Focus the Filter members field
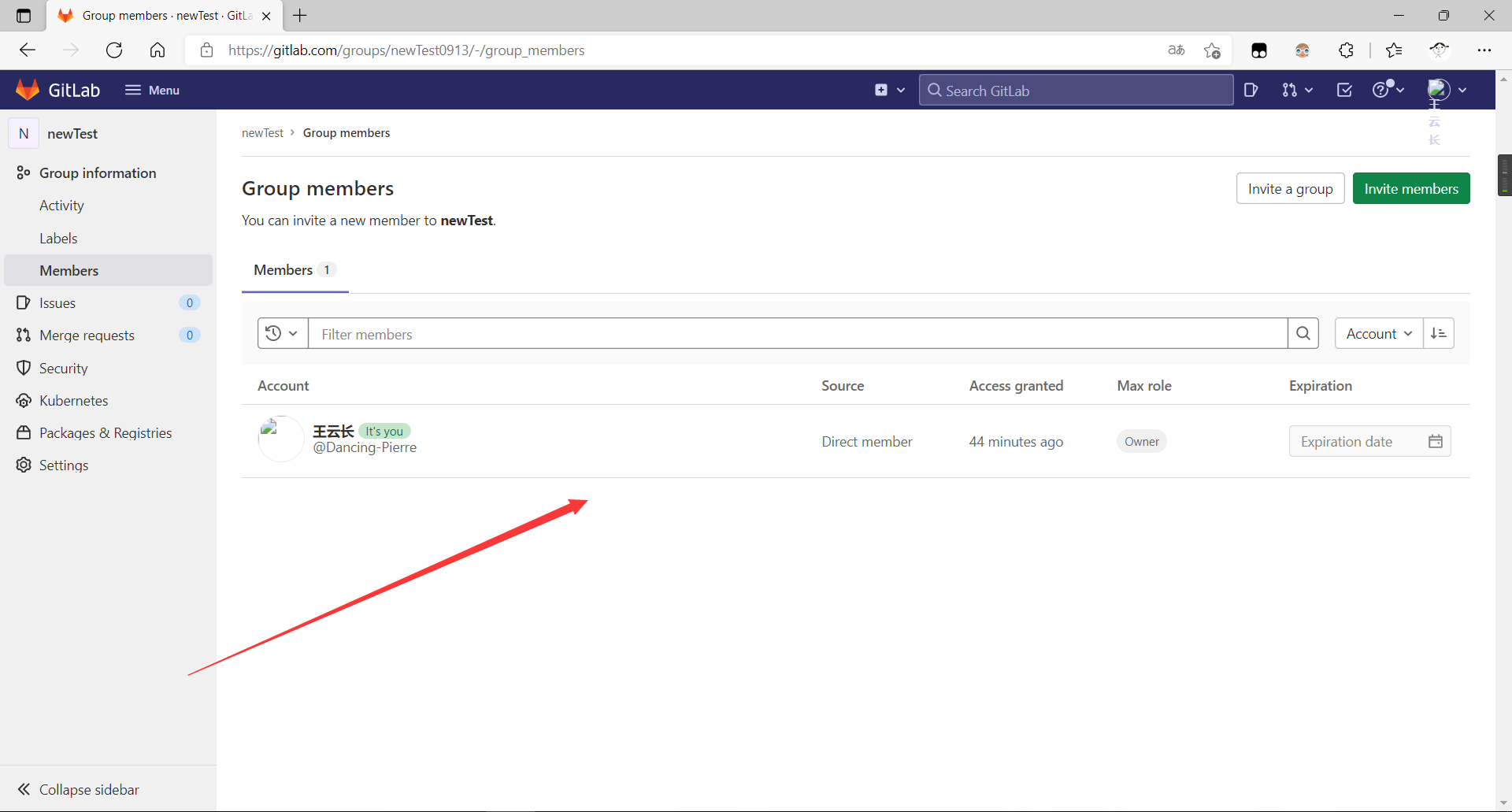Image resolution: width=1512 pixels, height=812 pixels. [798, 333]
